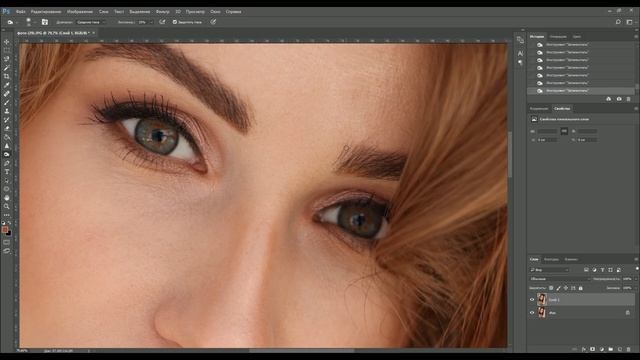Screen dimensions: 640x360
Task: Select the Clone Stamp tool
Action: [x=7, y=111]
